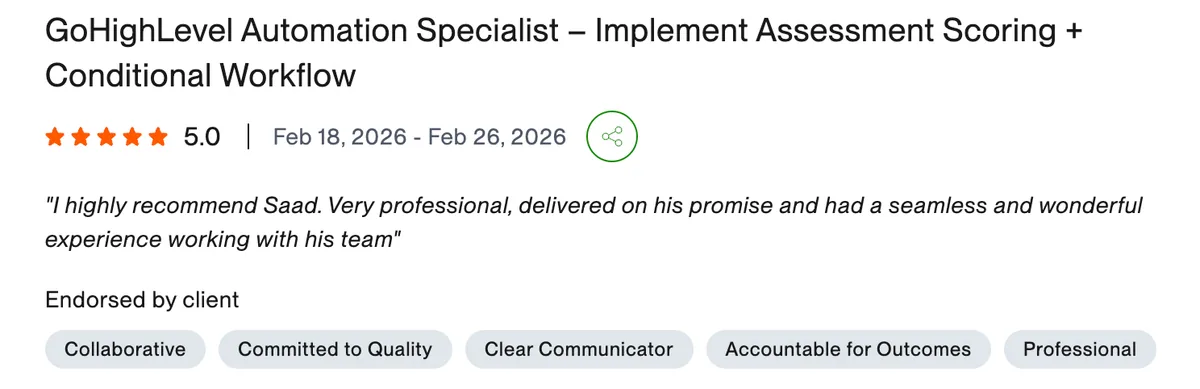The image size is (1200, 389).
Task: Click the 5.0 rating score
Action: [202, 137]
